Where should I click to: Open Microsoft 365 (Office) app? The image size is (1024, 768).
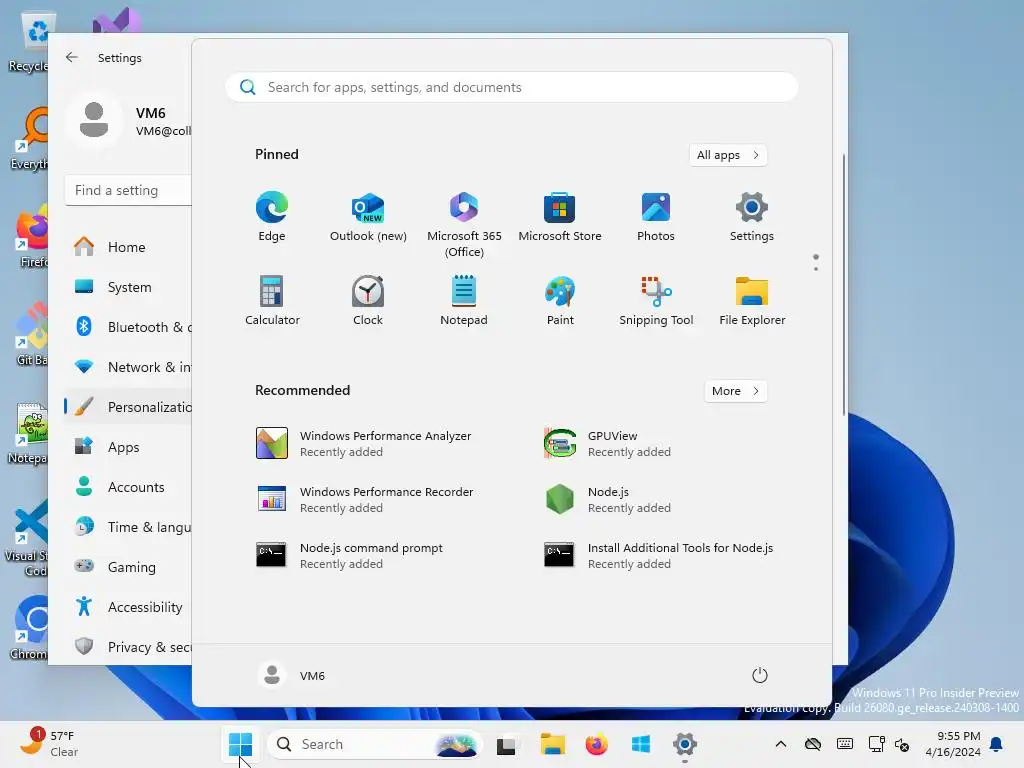[464, 225]
